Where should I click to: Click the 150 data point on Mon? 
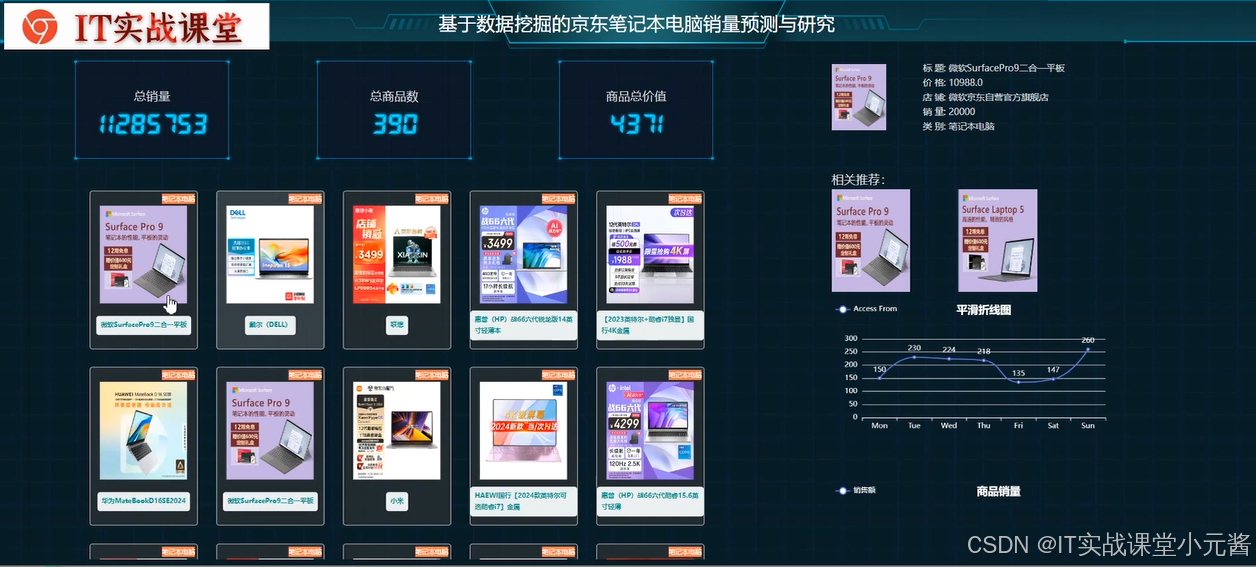coord(879,378)
